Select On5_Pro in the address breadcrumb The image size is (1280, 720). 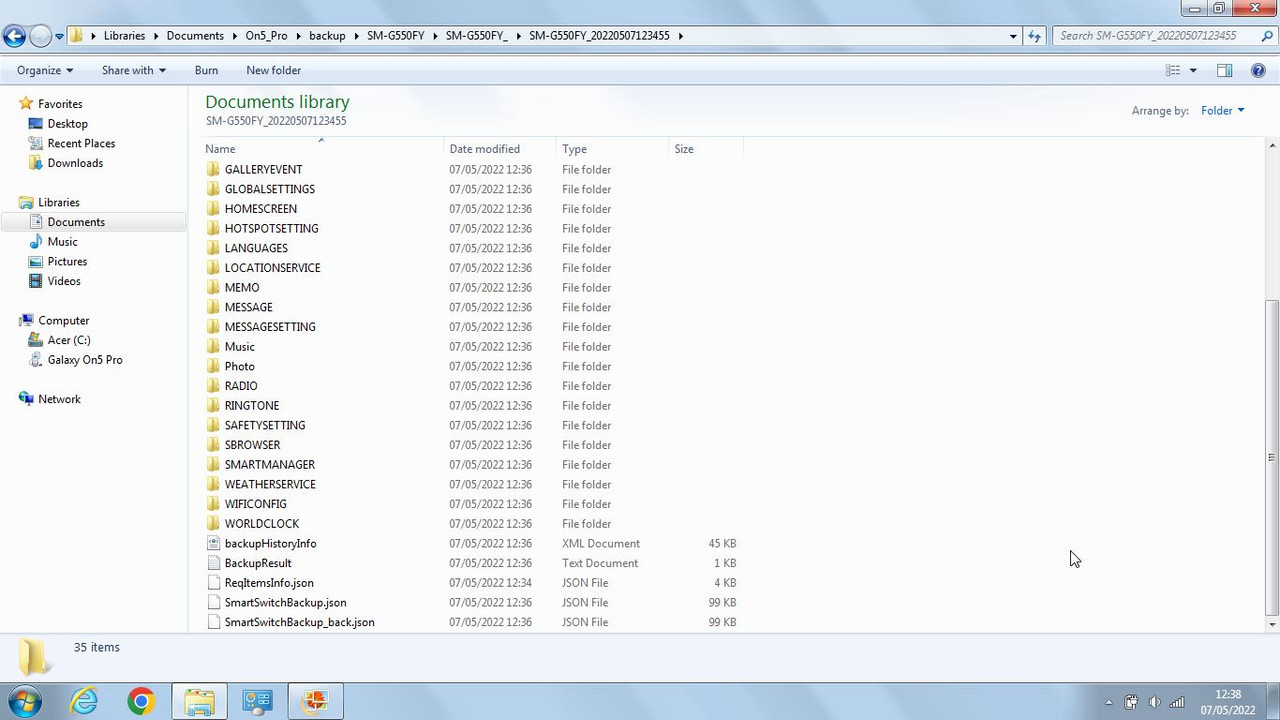pos(266,36)
